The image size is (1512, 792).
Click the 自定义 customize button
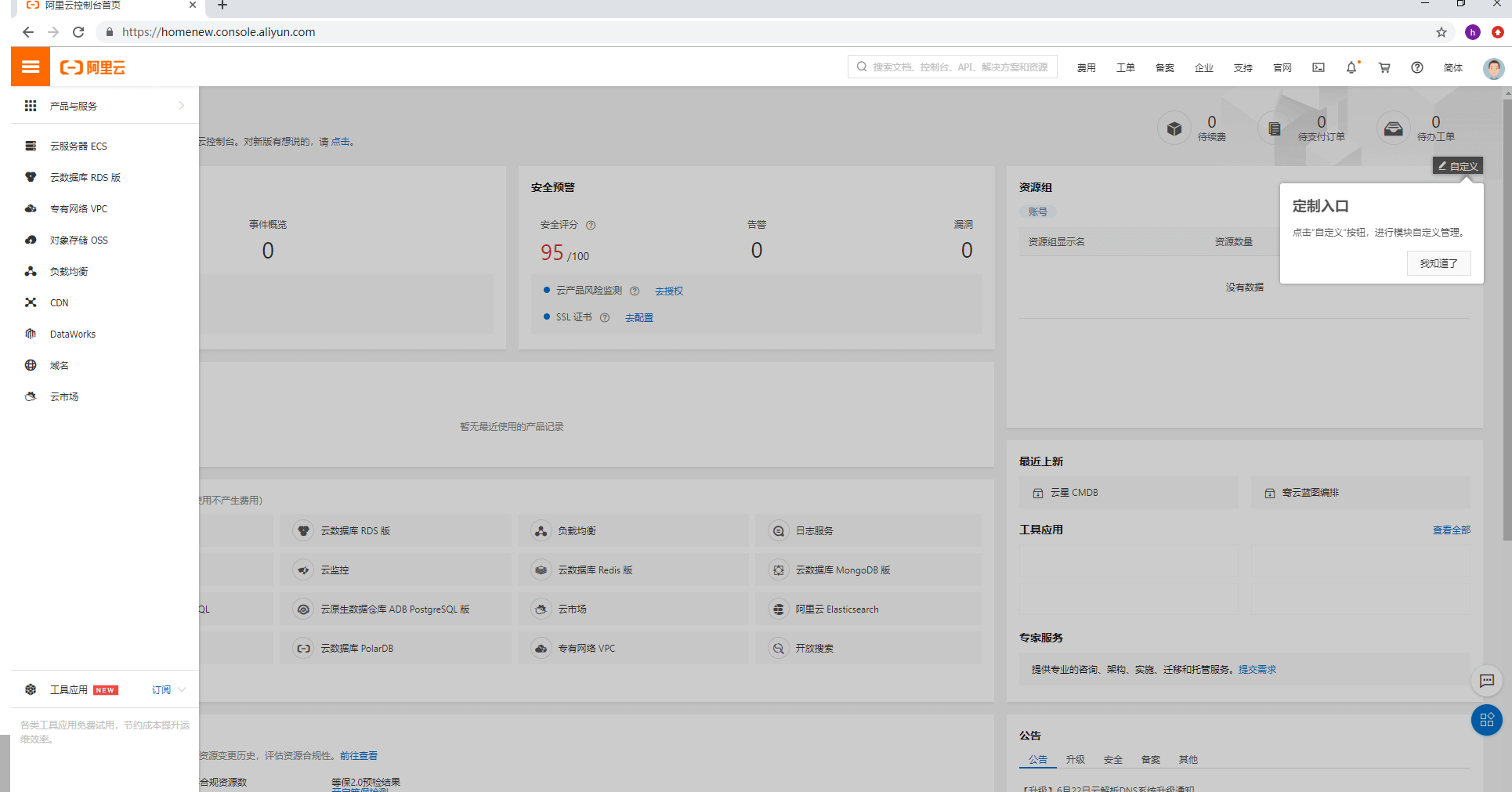(x=1458, y=166)
